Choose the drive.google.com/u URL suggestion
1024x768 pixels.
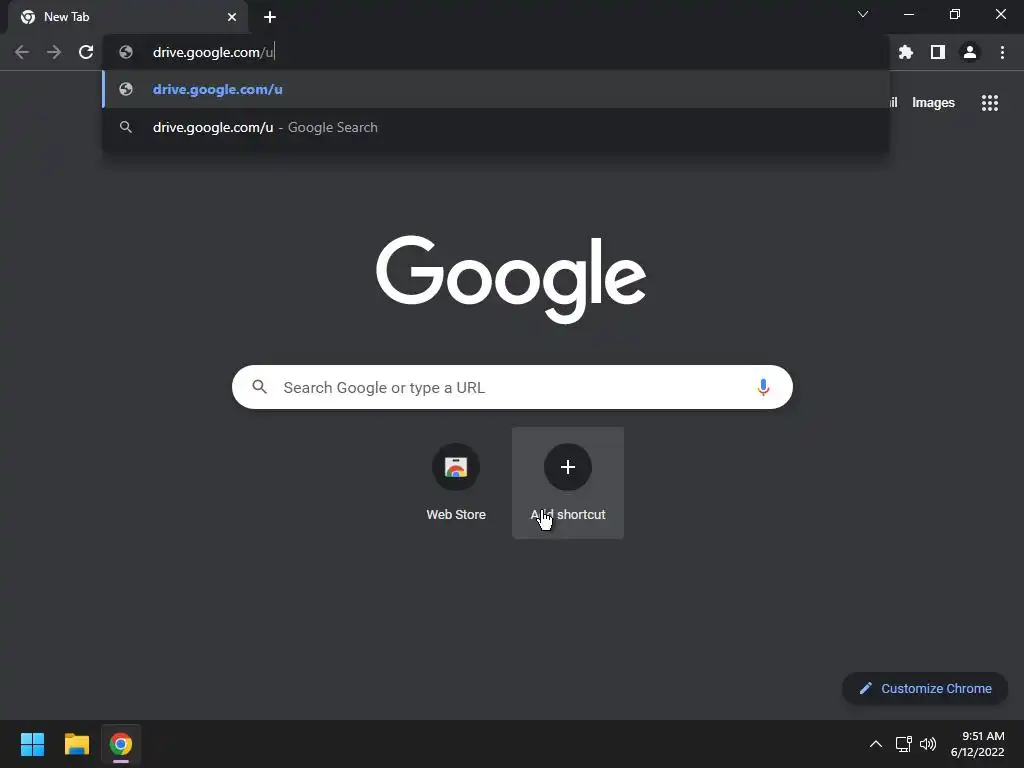[496, 89]
